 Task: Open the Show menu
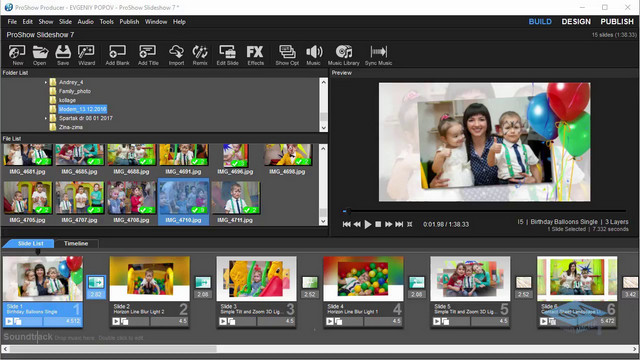click(46, 22)
